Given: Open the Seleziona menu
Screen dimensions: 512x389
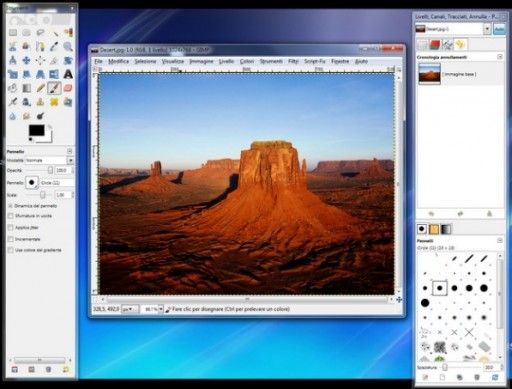Looking at the screenshot, I should [145, 61].
